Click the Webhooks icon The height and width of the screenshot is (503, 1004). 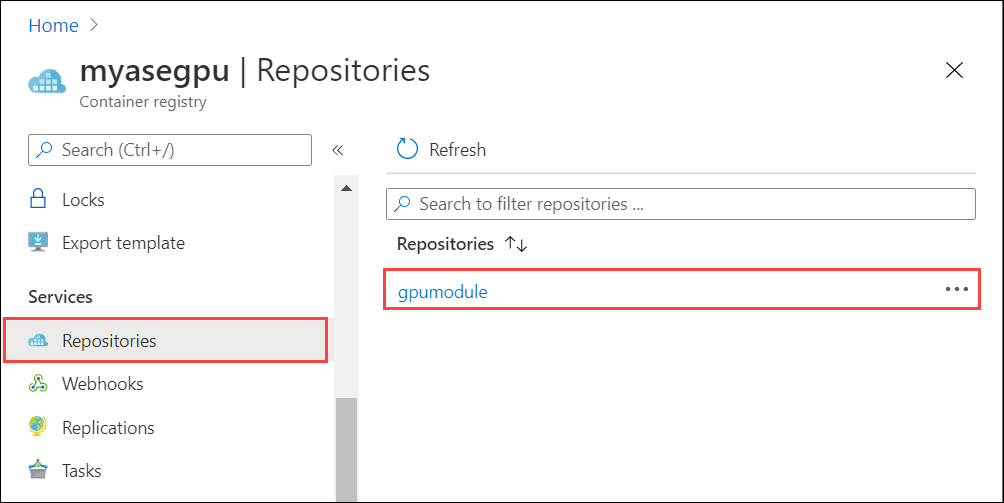(x=39, y=384)
